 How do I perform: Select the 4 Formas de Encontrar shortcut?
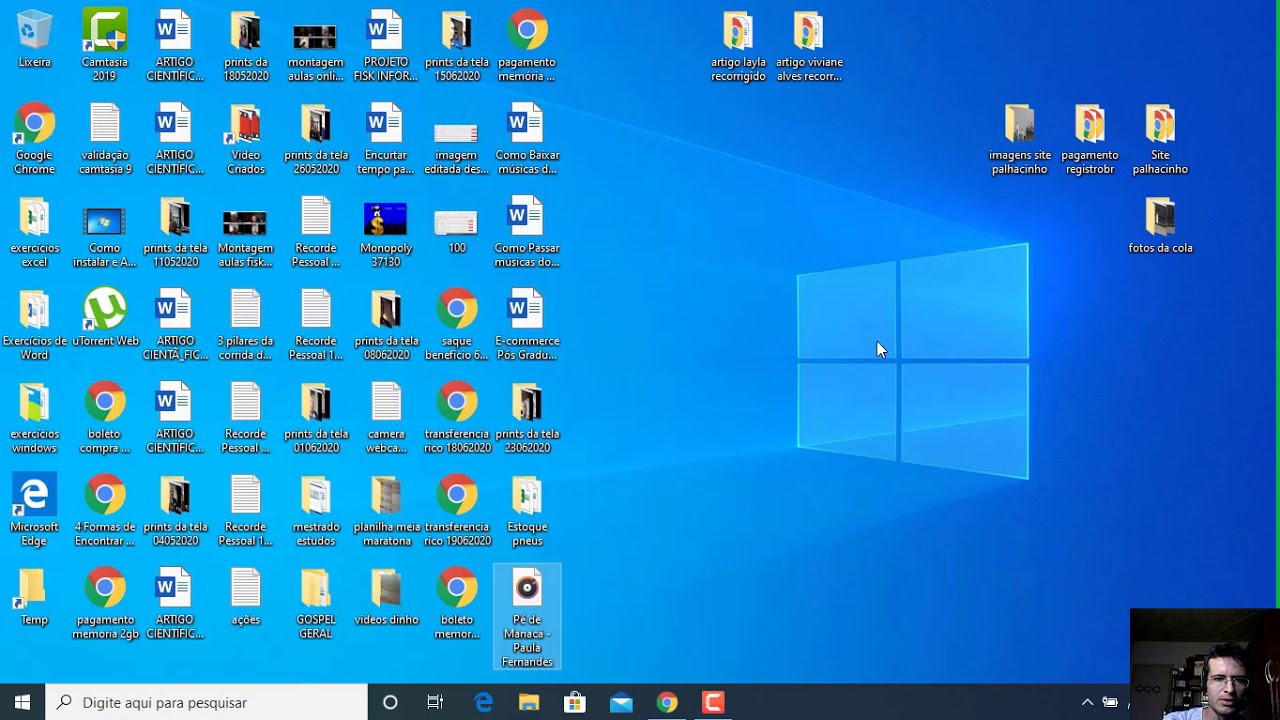(x=105, y=511)
